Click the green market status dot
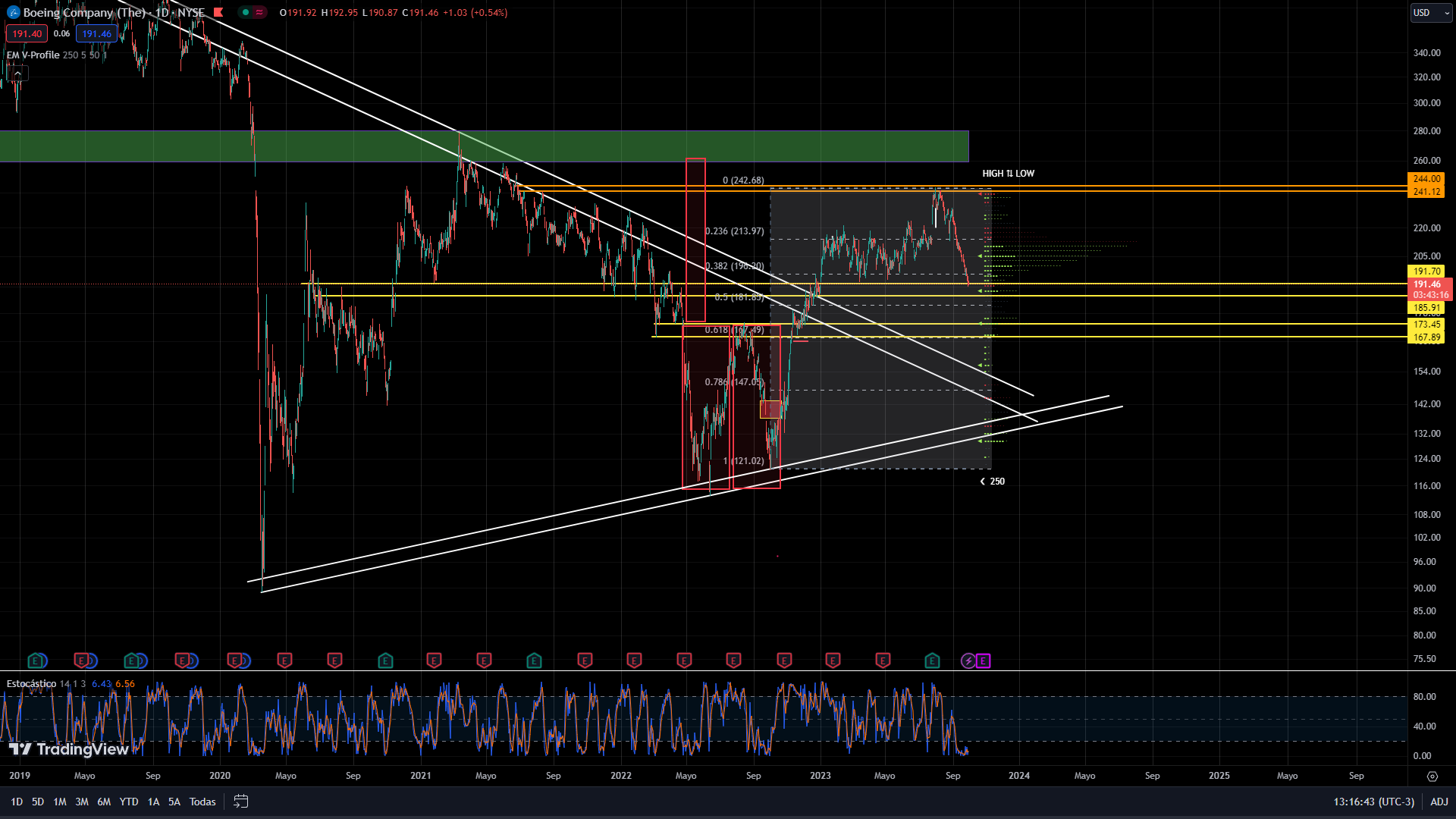 point(246,12)
